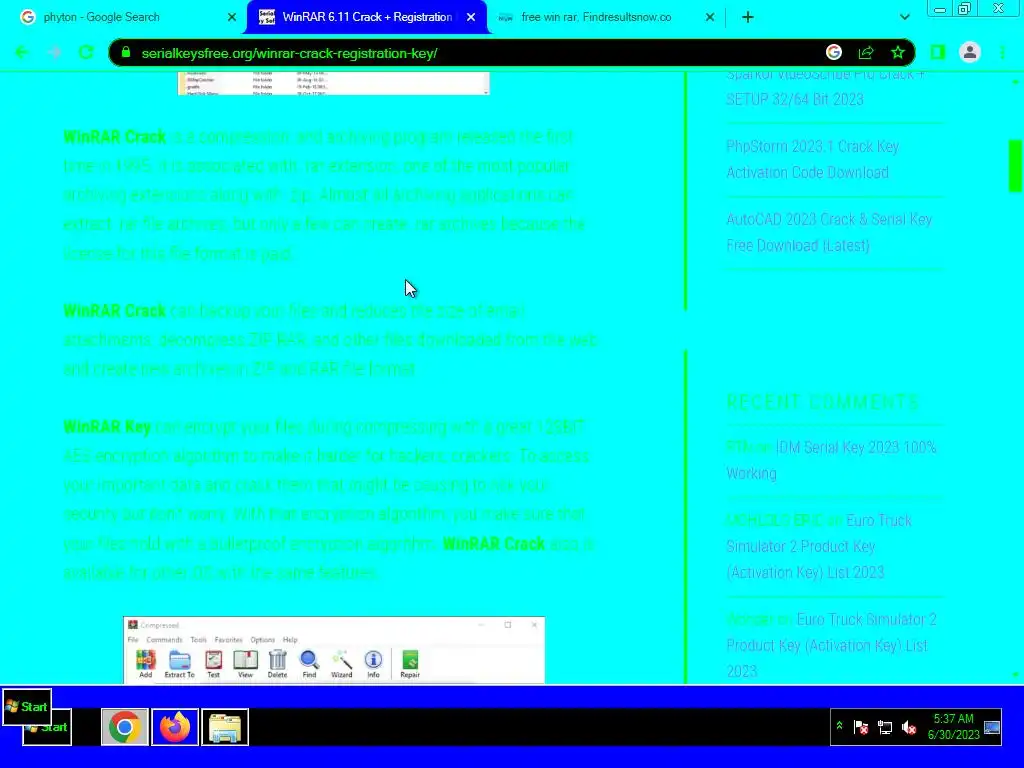Viewport: 1024px width, 768px height.
Task: Click the Find icon in WinRAR image
Action: click(x=310, y=664)
